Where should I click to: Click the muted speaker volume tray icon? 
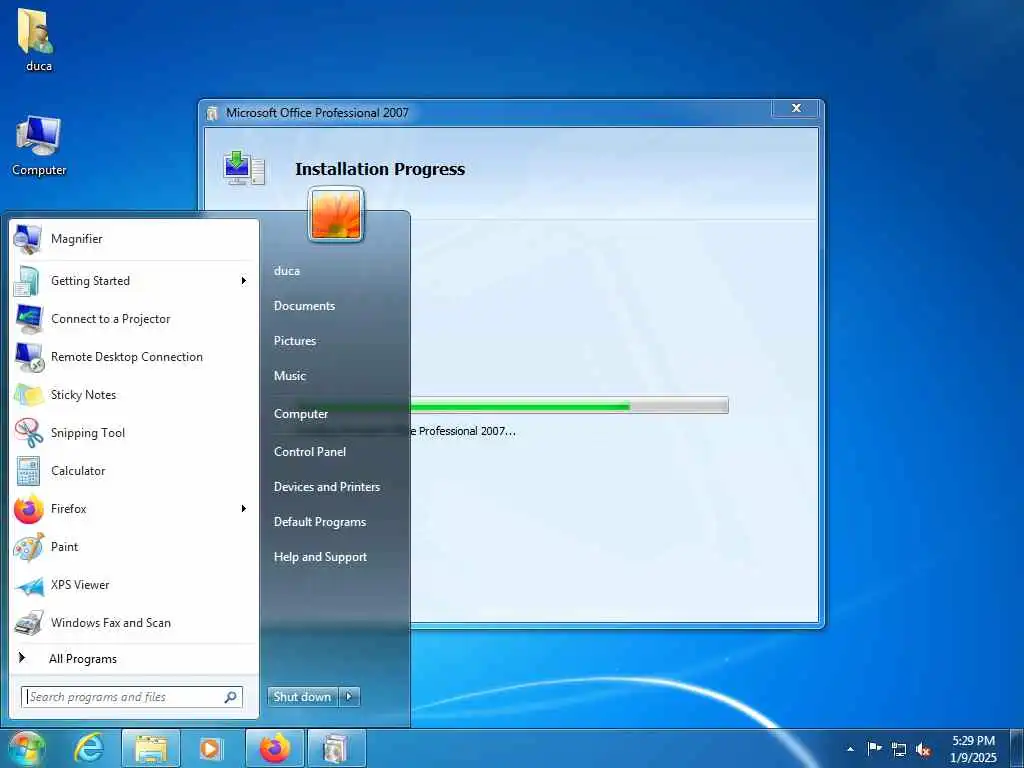click(923, 749)
